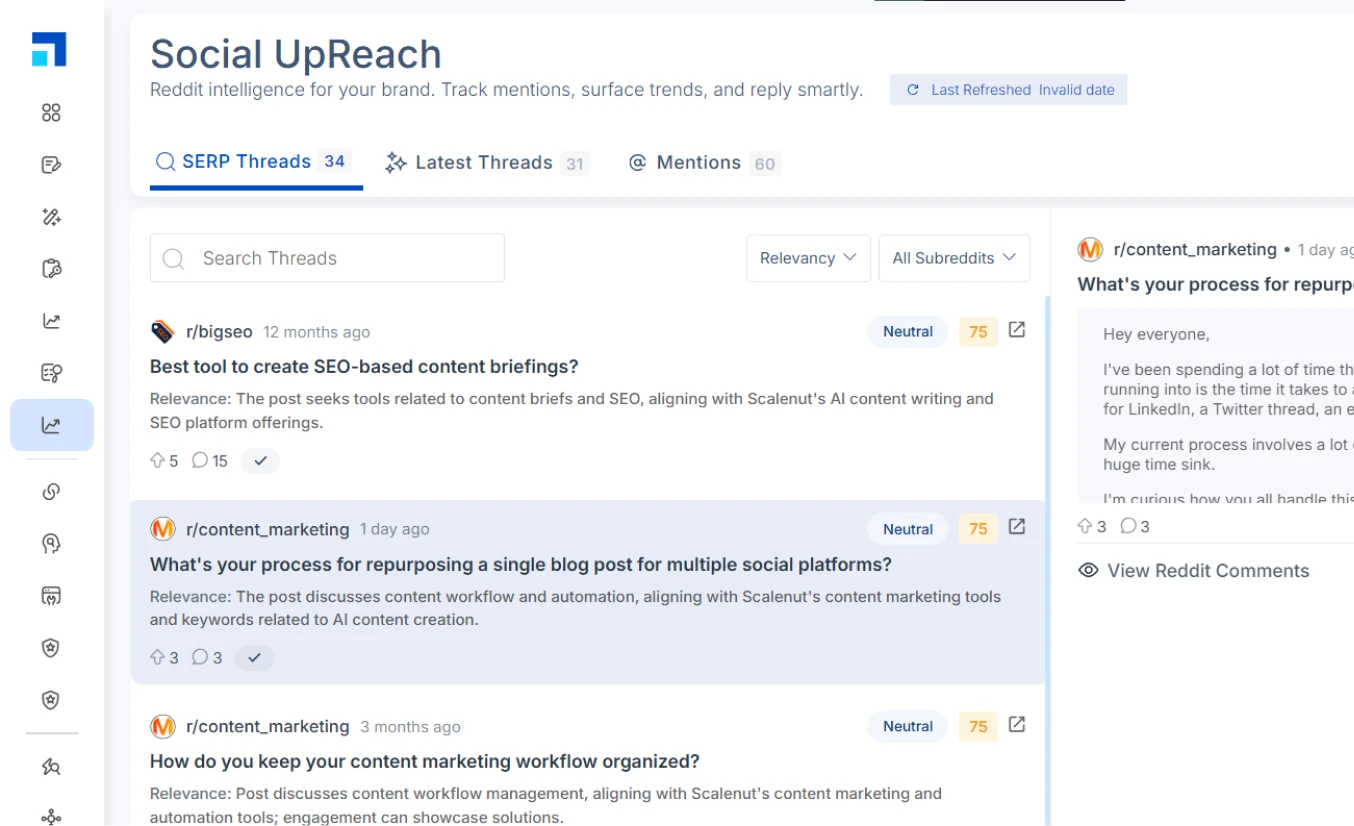Image resolution: width=1354 pixels, height=826 pixels.
Task: Click '3 months ago' timestamp
Action: coord(410,727)
